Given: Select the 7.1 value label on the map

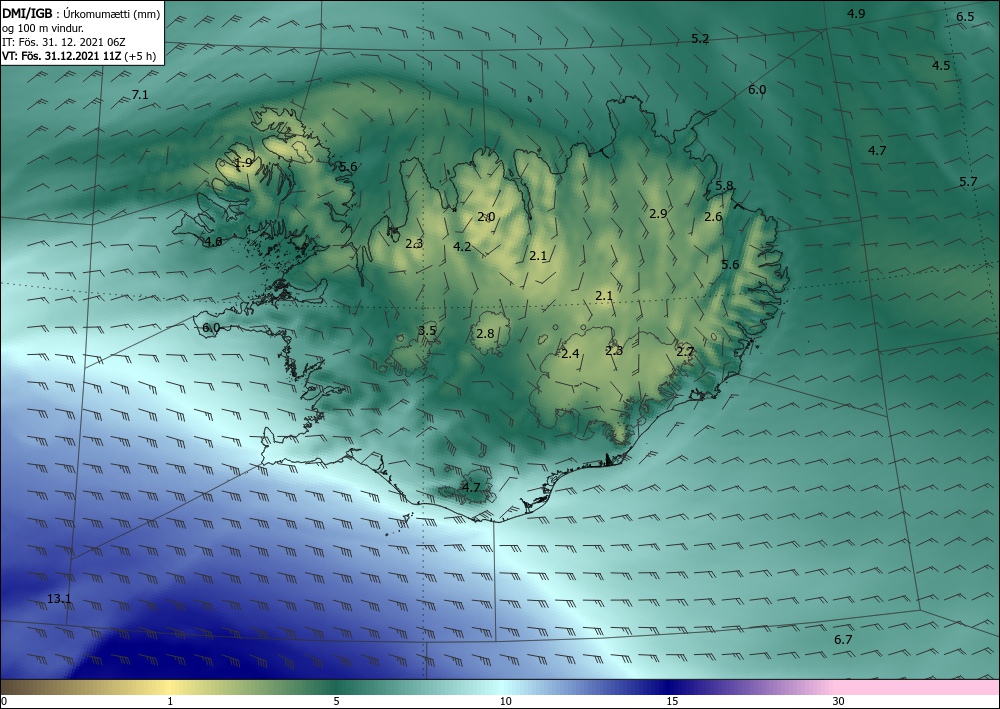Looking at the screenshot, I should click(x=140, y=95).
